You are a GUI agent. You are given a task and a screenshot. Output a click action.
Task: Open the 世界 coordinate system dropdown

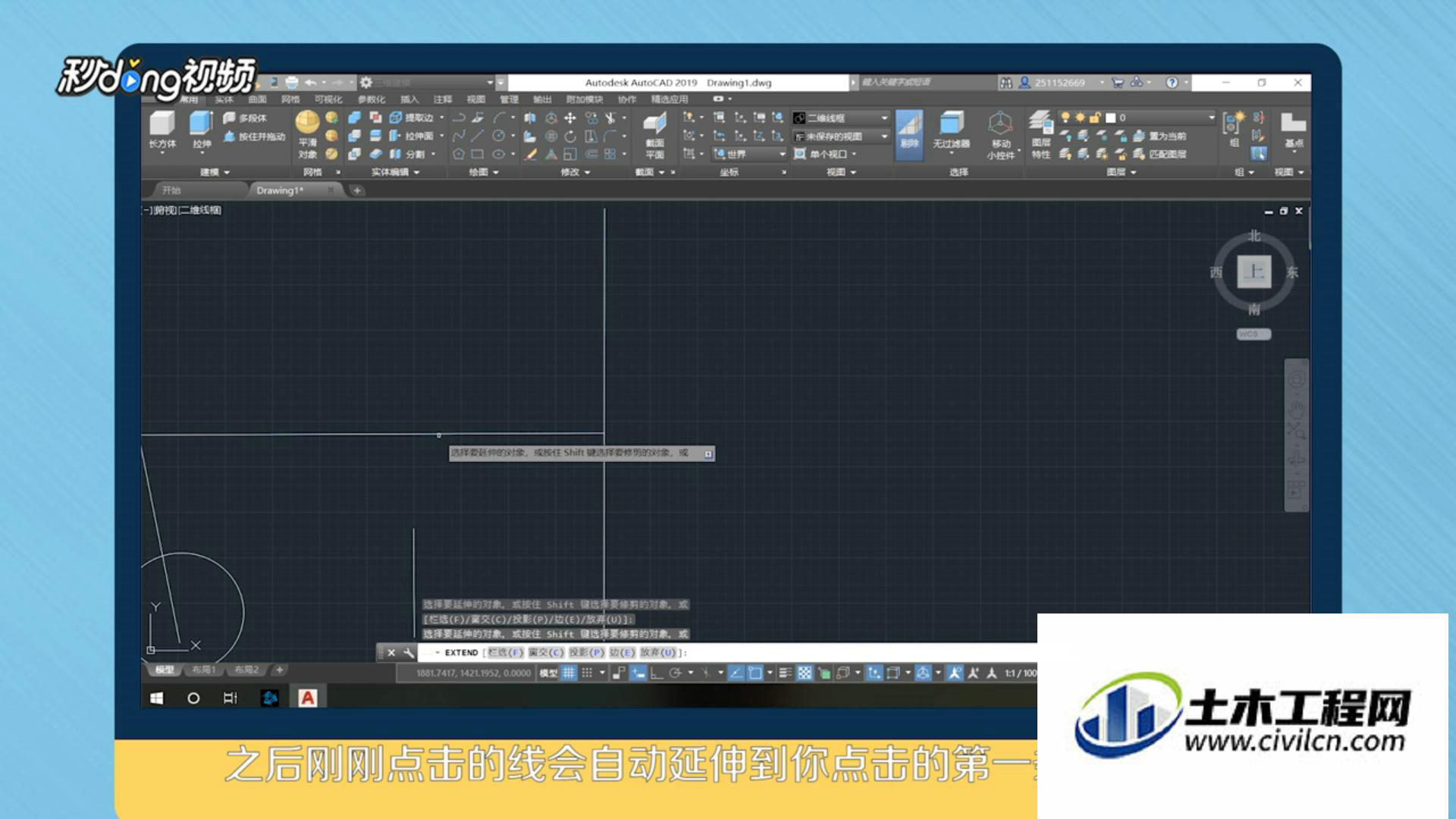749,154
